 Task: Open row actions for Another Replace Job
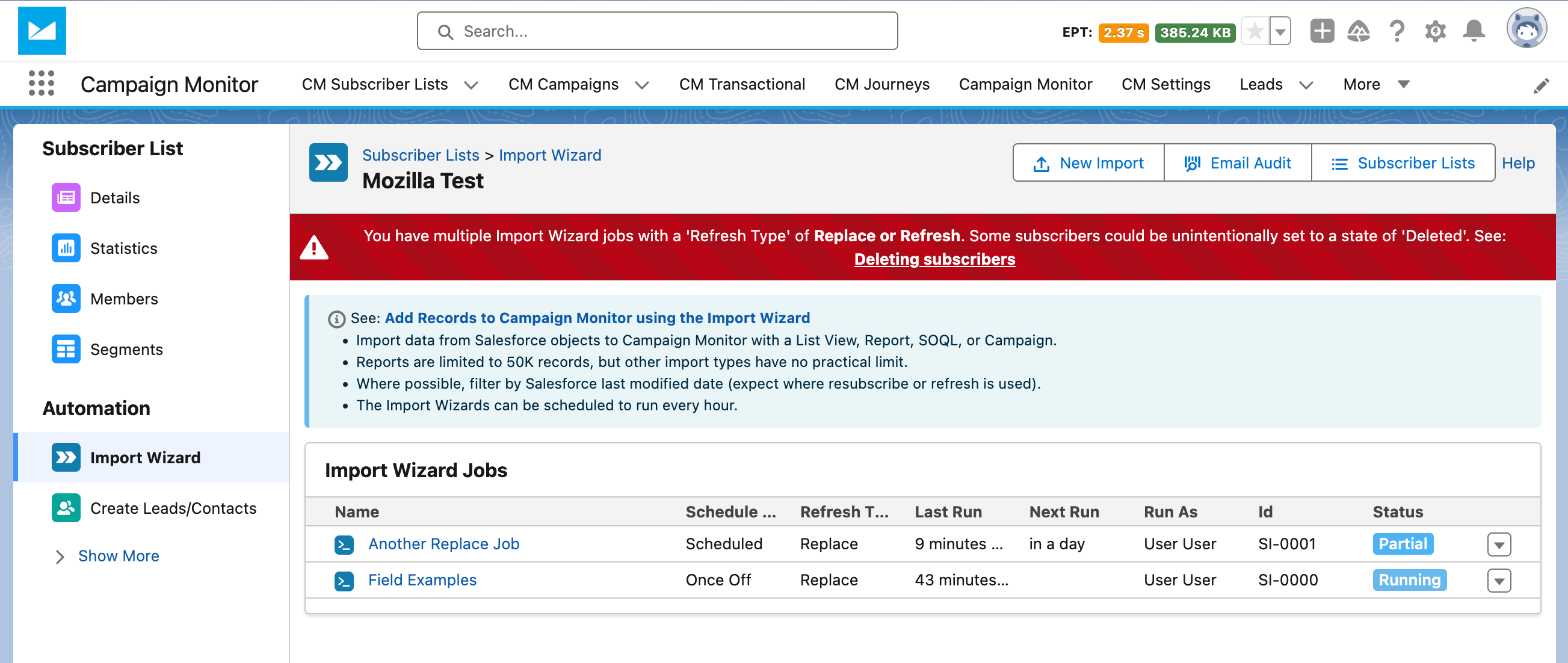click(1499, 544)
